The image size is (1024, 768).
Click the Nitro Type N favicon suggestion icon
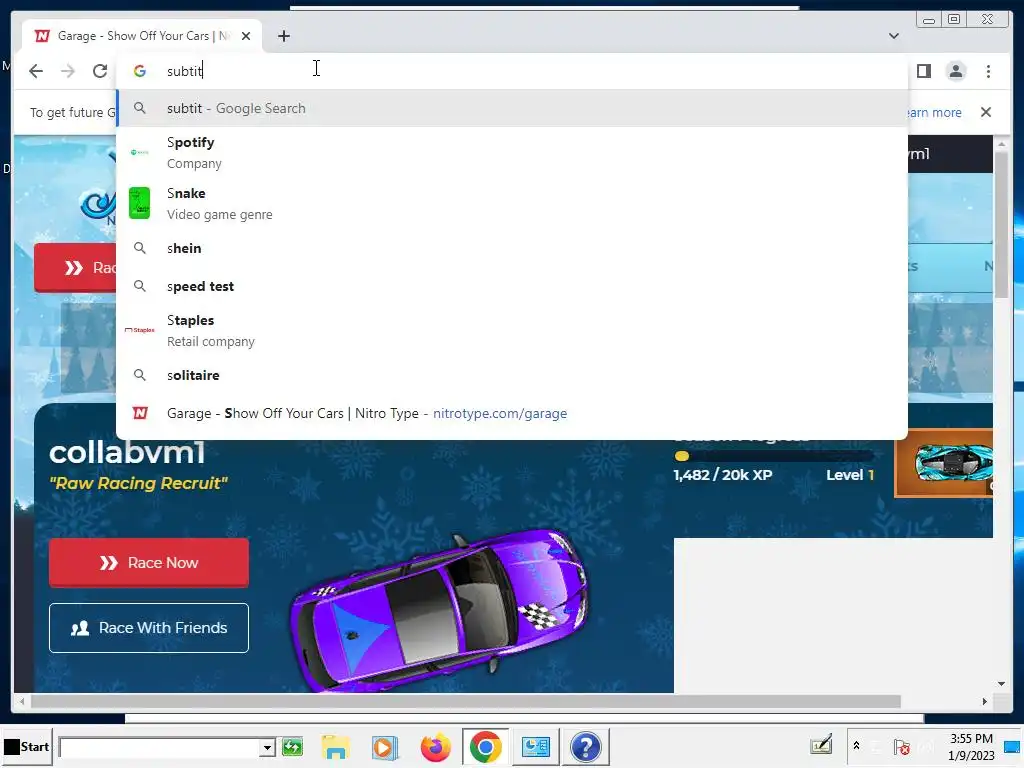click(140, 413)
